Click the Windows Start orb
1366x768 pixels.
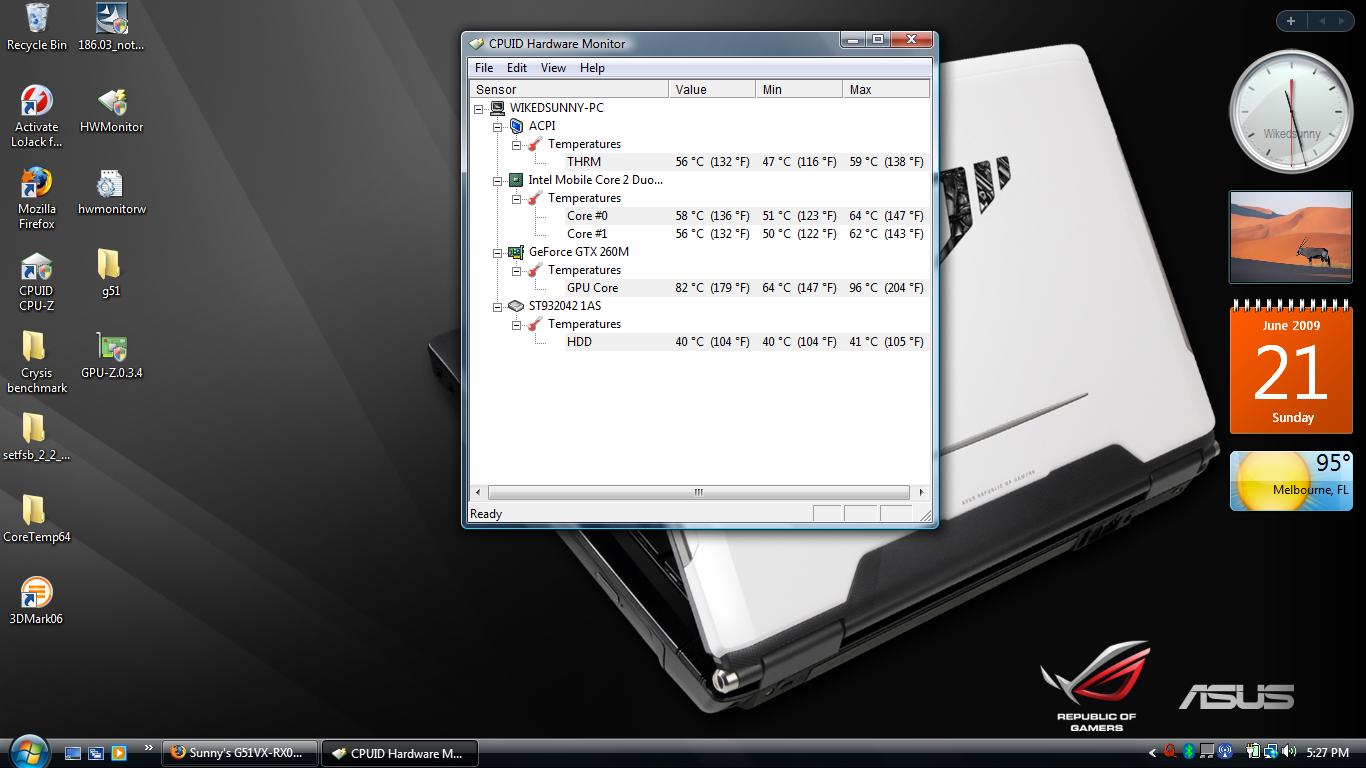[28, 750]
